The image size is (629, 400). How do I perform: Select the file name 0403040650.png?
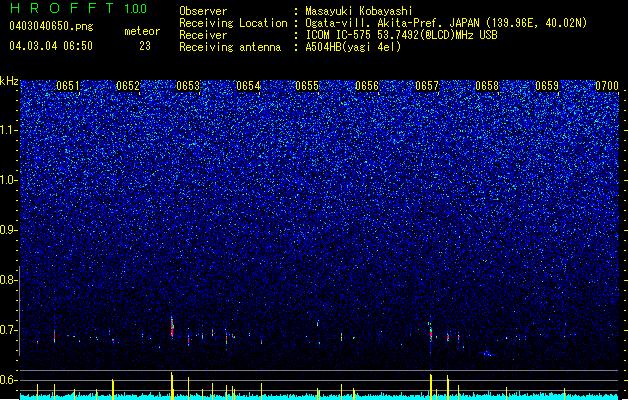(51, 26)
